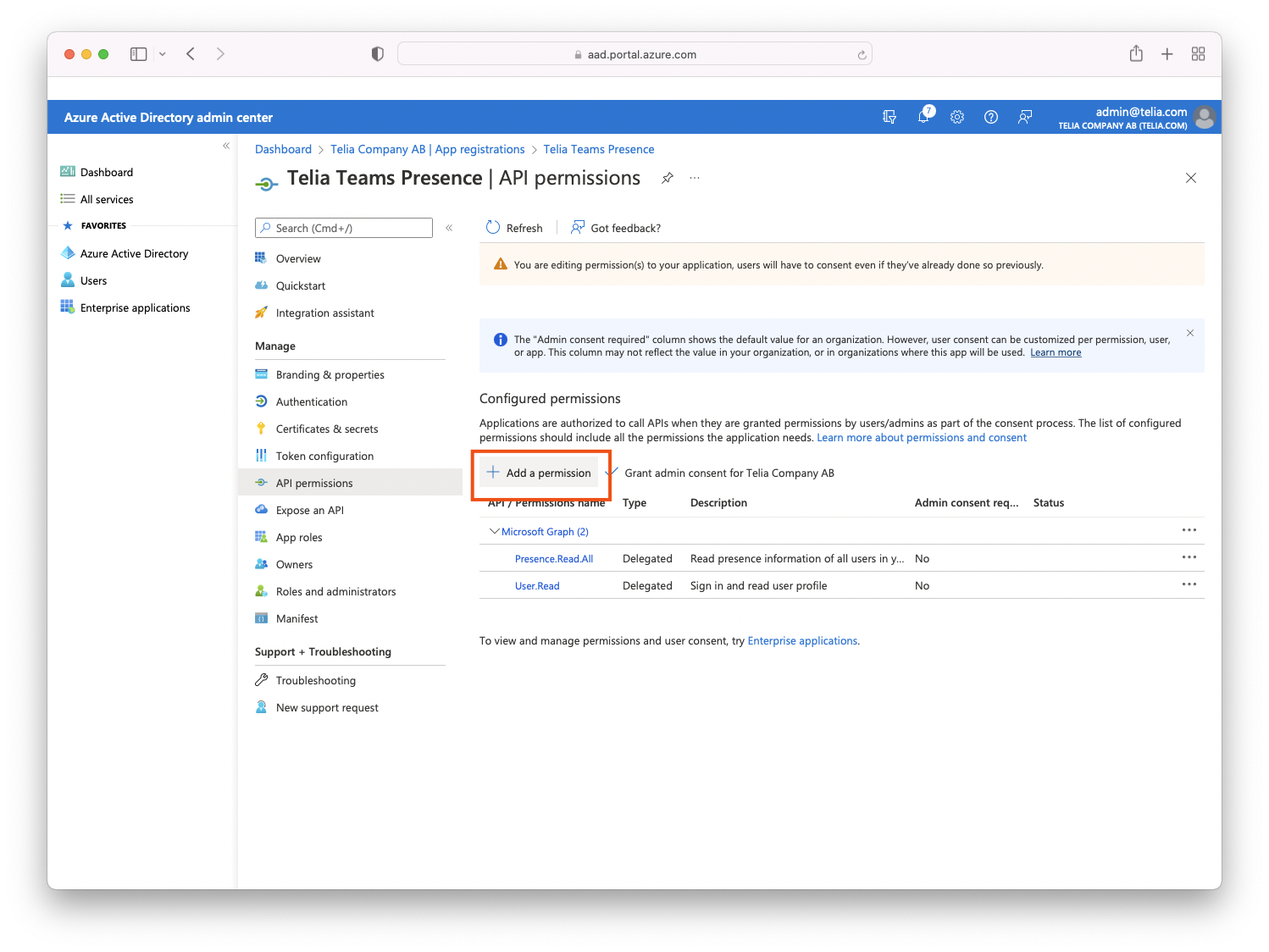
Task: Open more options ellipsis beside page title
Action: [x=695, y=178]
